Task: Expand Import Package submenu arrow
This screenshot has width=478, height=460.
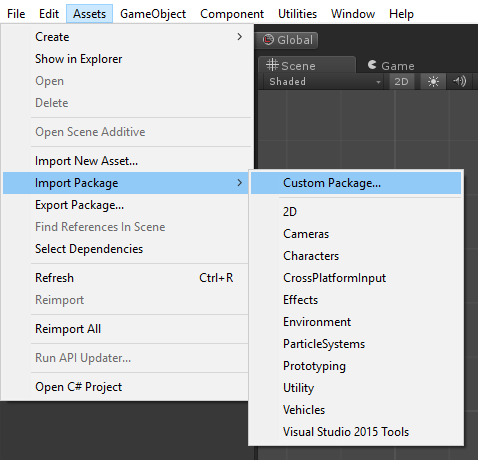Action: point(239,183)
